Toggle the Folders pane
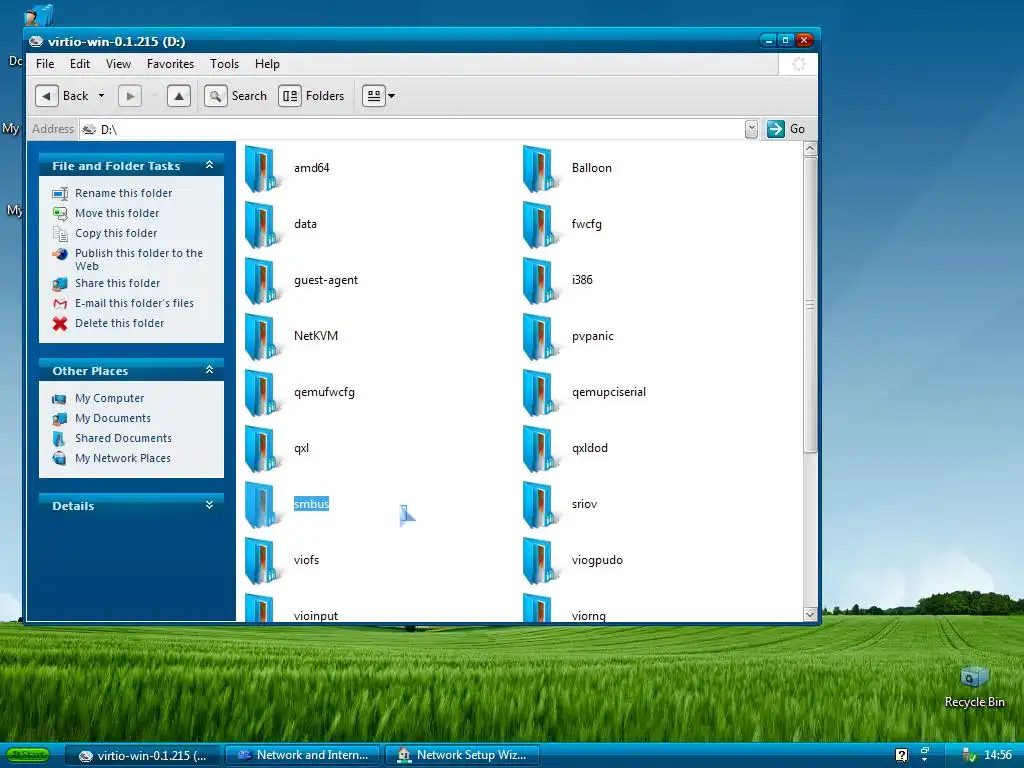Screen dimensions: 1024x768 click(x=312, y=96)
